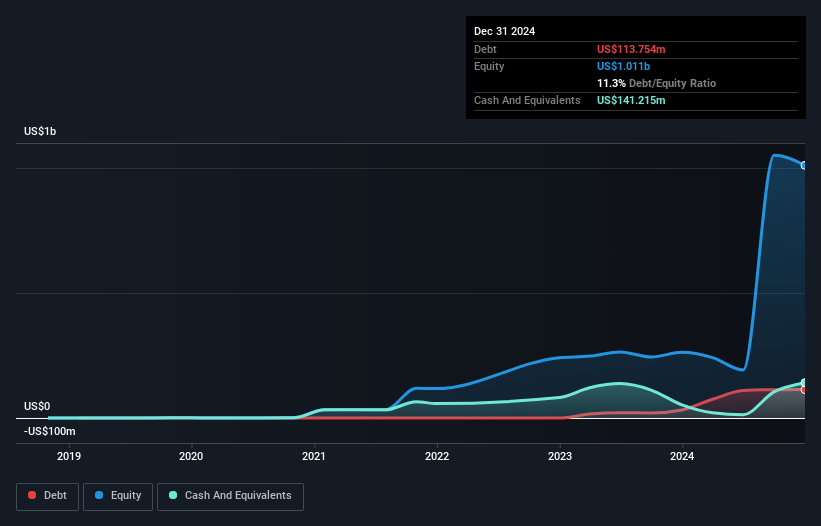Click the 11.3% Debt/Equity Ratio text
This screenshot has height=526, width=821.
[656, 83]
